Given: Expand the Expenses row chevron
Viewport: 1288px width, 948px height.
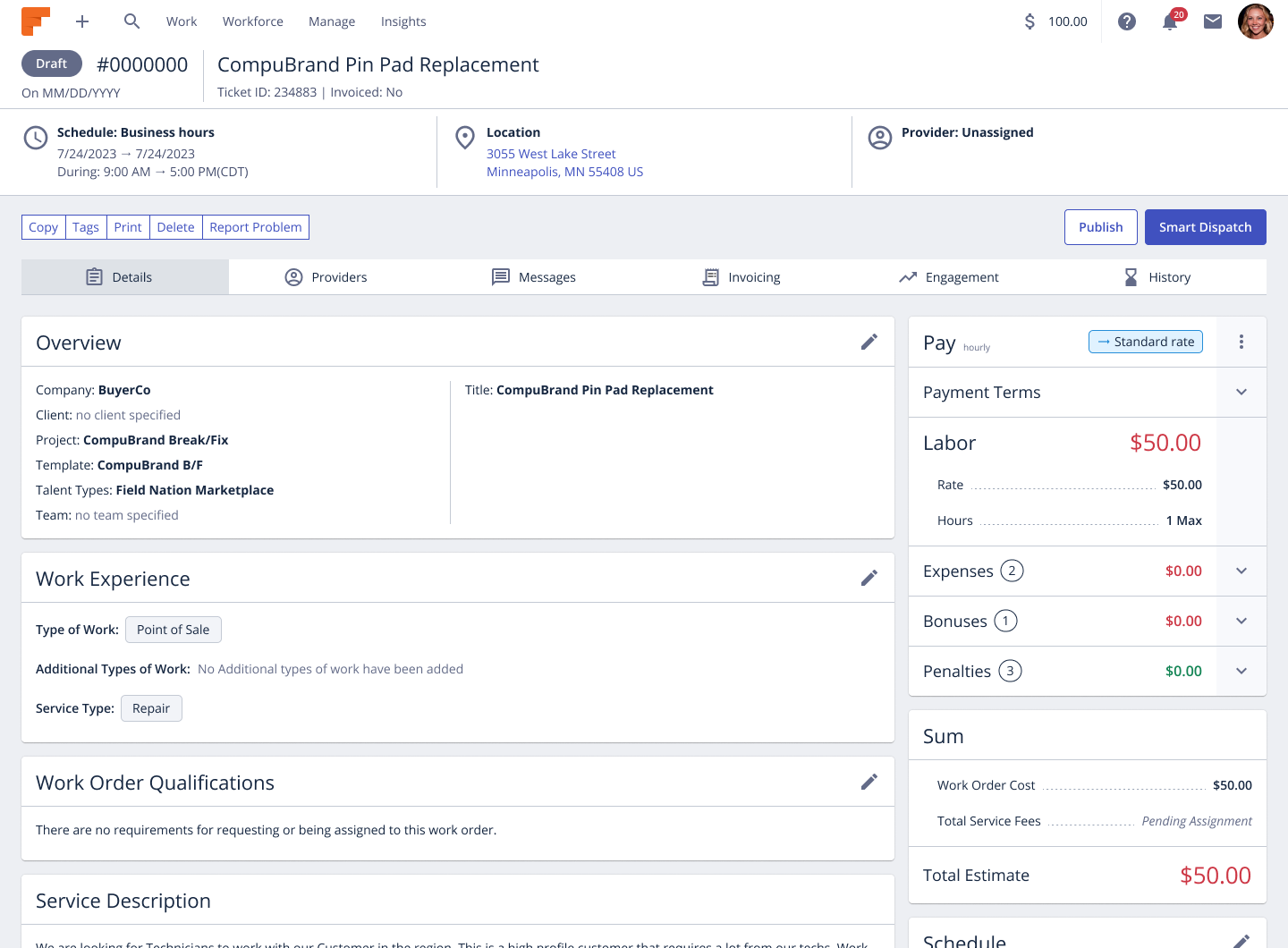Looking at the screenshot, I should [1241, 571].
